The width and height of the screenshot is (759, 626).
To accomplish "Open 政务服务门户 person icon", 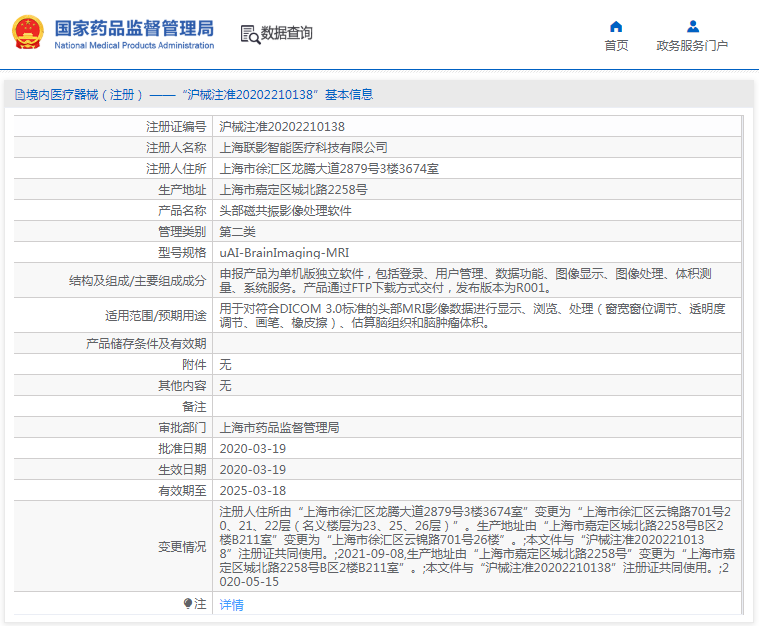I will 693,26.
